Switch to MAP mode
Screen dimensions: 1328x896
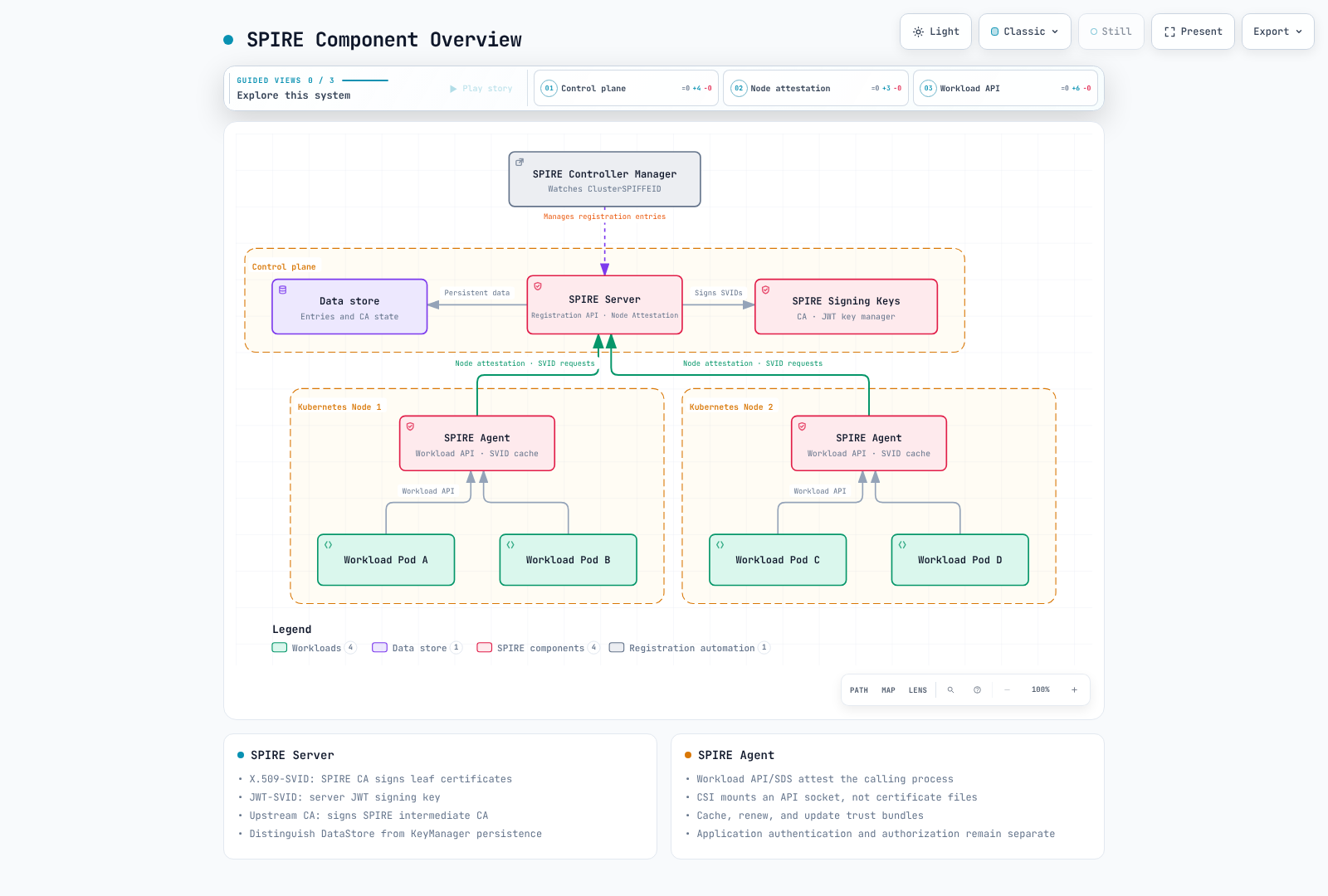(x=888, y=689)
